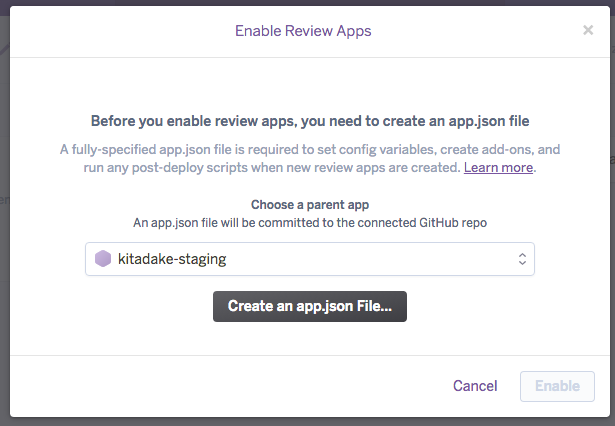Click blank dialog area below Create button
This screenshot has width=615, height=426.
[x=310, y=339]
